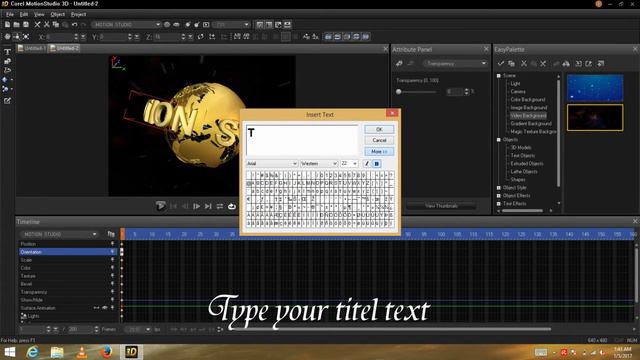Viewport: 640px width, 360px height.
Task: Open VLC from the taskbar
Action: click(82, 352)
